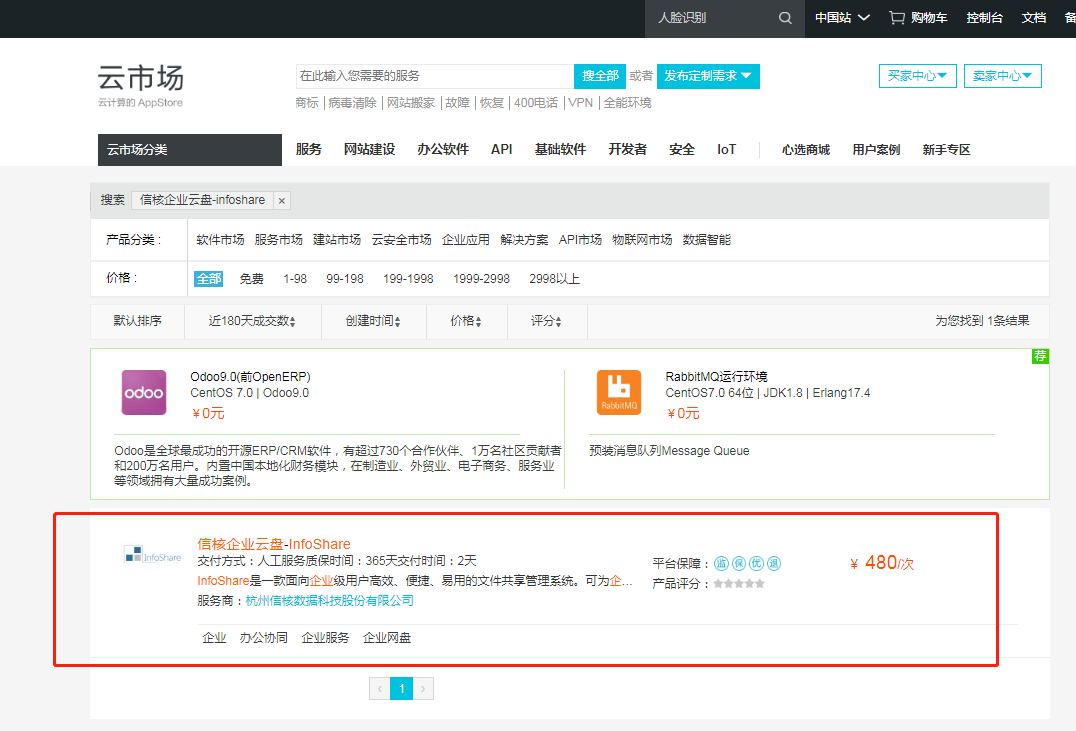Open the shopping cart 购物车
The height and width of the screenshot is (731, 1076).
pyautogui.click(x=918, y=18)
